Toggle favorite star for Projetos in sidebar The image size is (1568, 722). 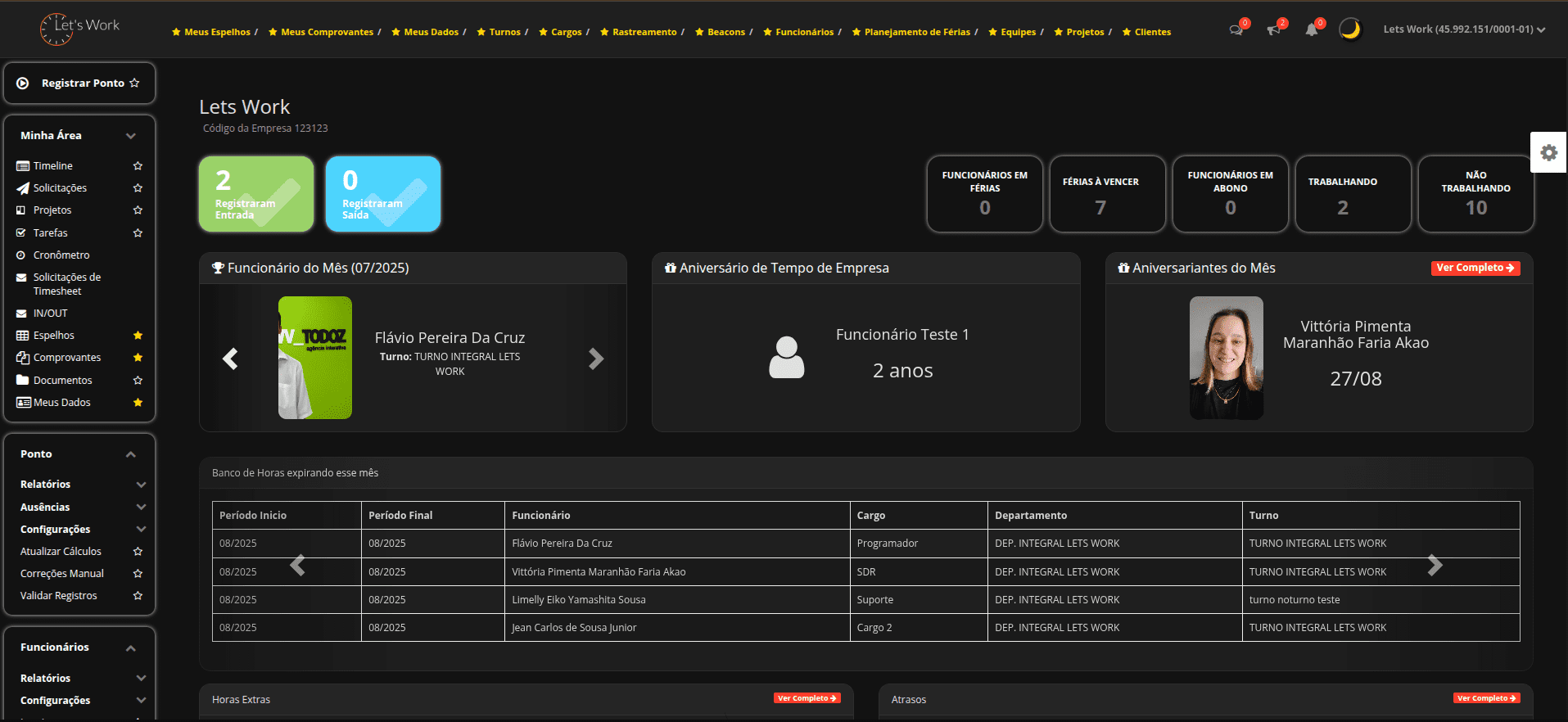[138, 210]
